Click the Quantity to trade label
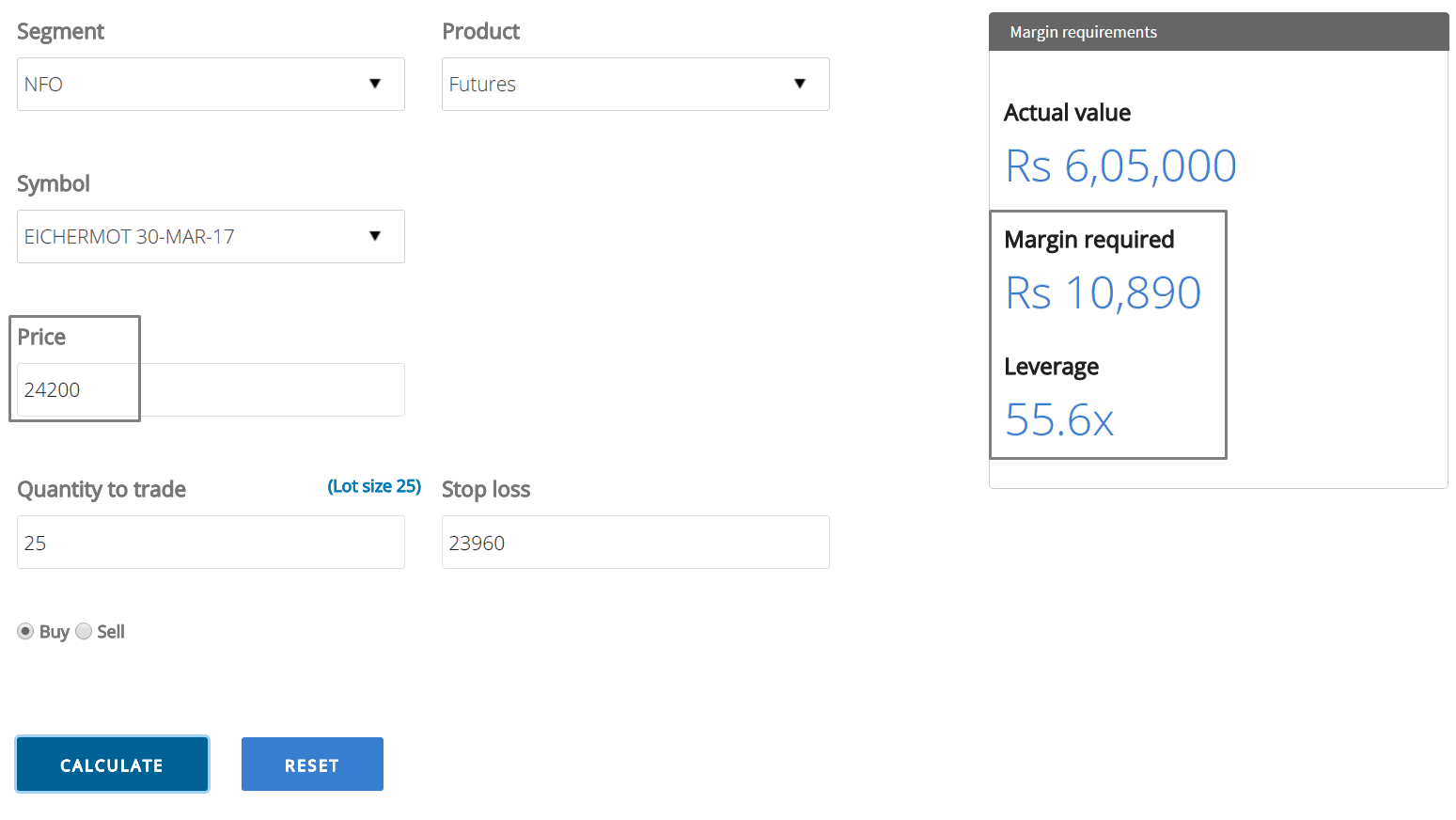 click(x=102, y=489)
